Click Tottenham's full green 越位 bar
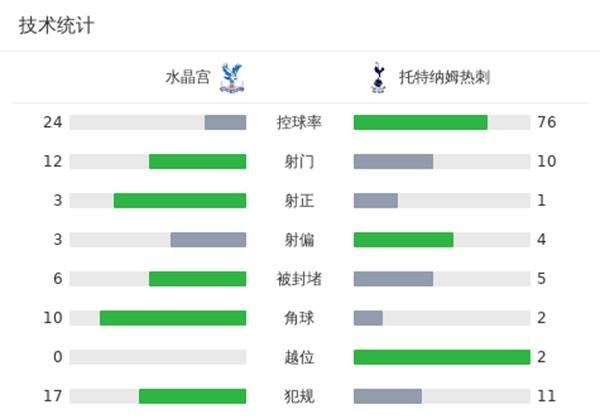600x419 pixels. pos(441,357)
